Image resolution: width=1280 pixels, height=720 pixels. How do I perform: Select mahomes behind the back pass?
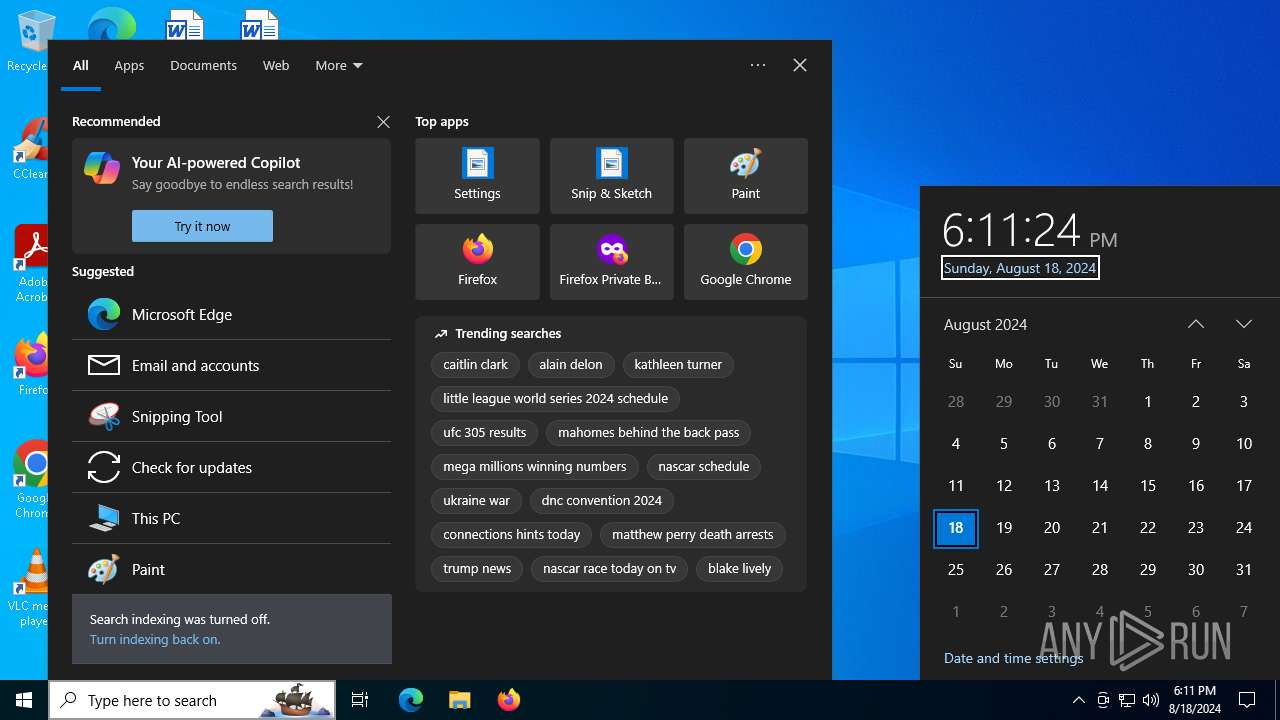(649, 433)
